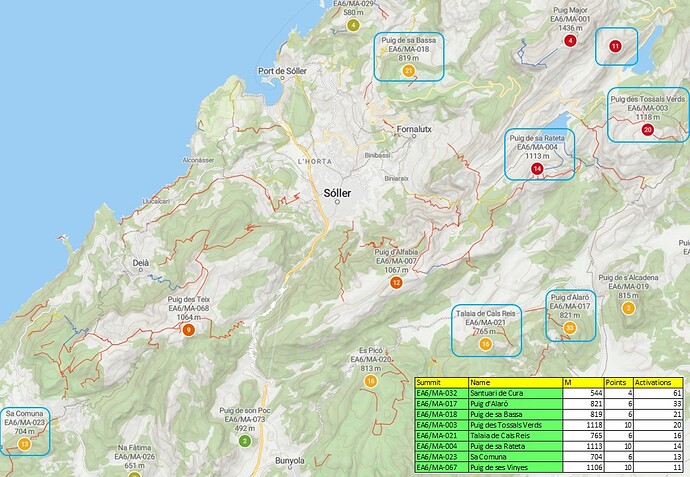Select the Puig d'Alfabia marker numbered 12

pyautogui.click(x=396, y=283)
